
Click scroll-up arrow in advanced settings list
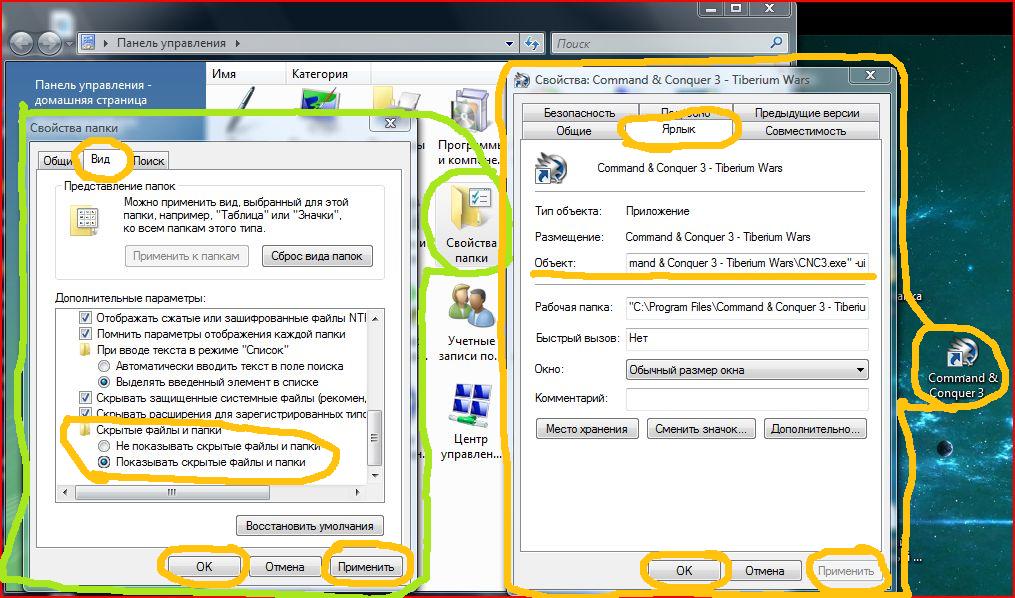[x=375, y=318]
